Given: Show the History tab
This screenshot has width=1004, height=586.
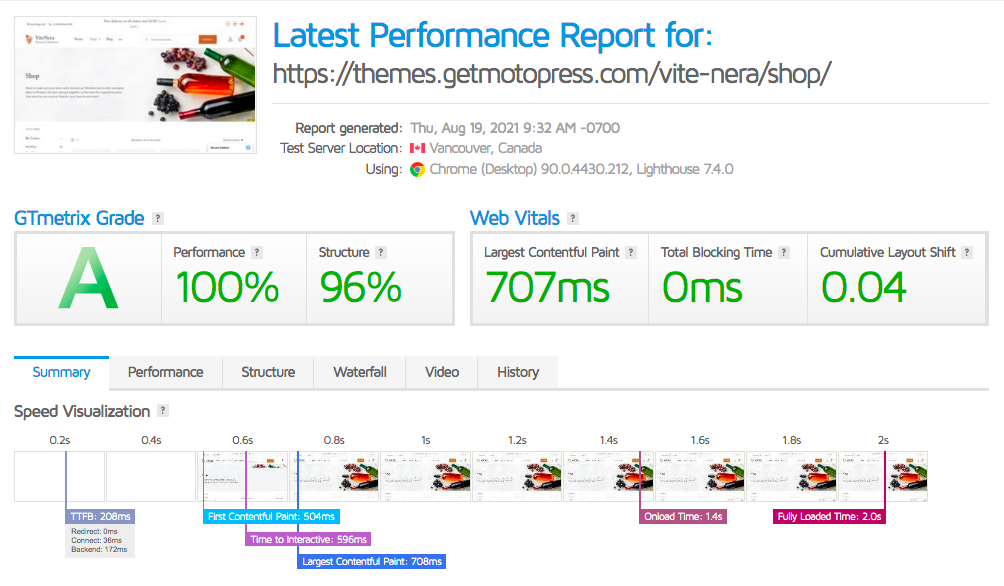Looking at the screenshot, I should pos(518,372).
